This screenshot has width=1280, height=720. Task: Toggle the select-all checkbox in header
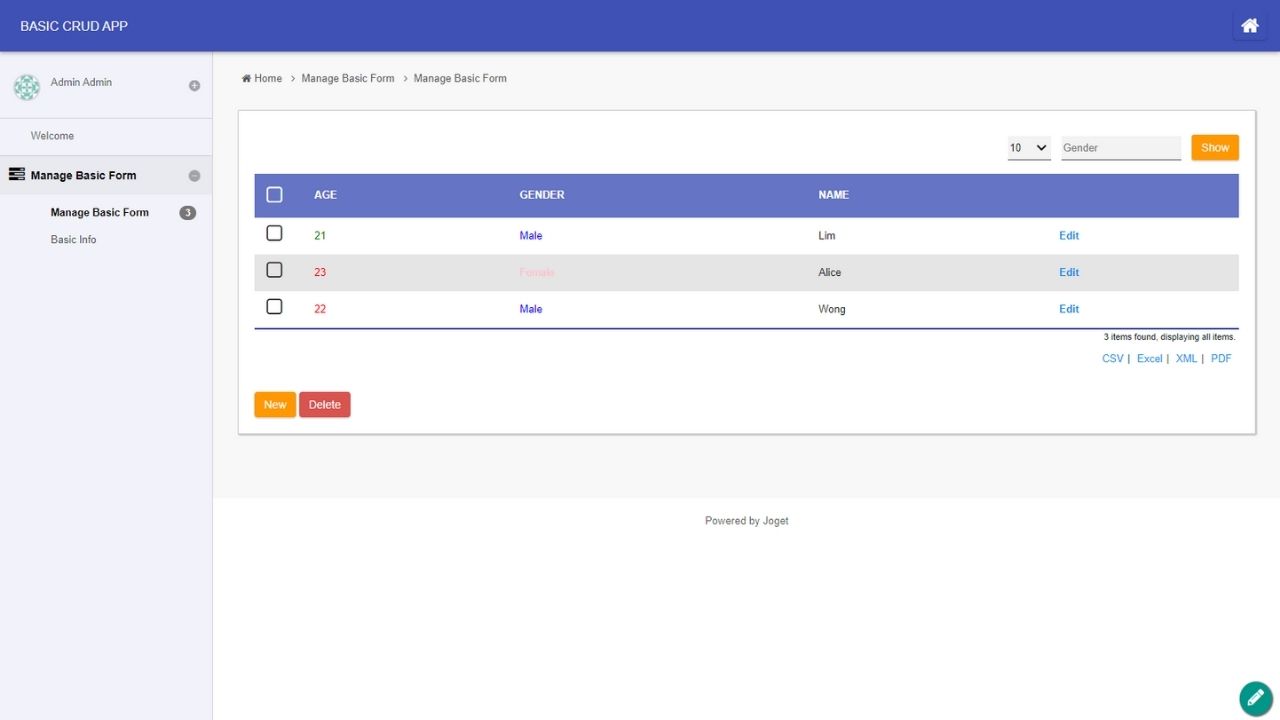[x=274, y=195]
